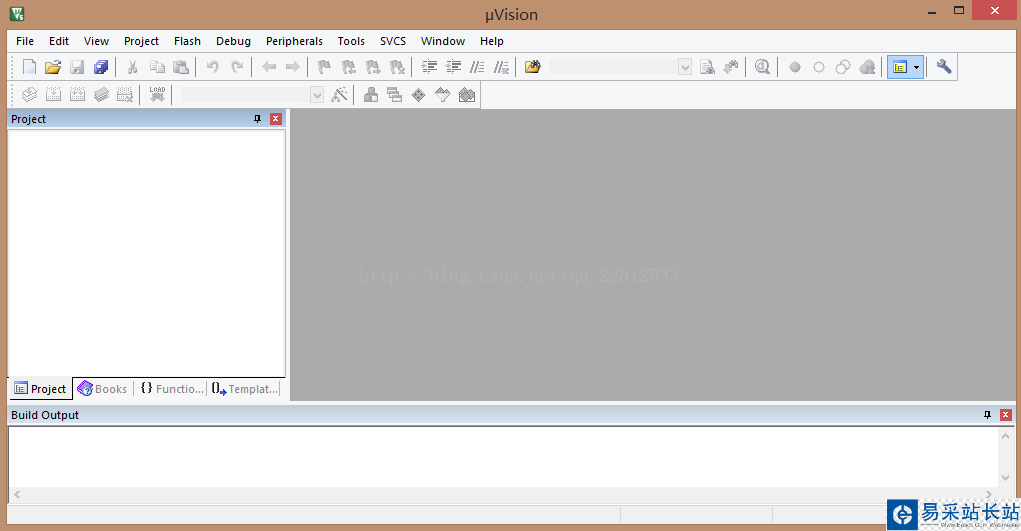Open the Manage Multi-Project Workspace icon

(x=395, y=94)
